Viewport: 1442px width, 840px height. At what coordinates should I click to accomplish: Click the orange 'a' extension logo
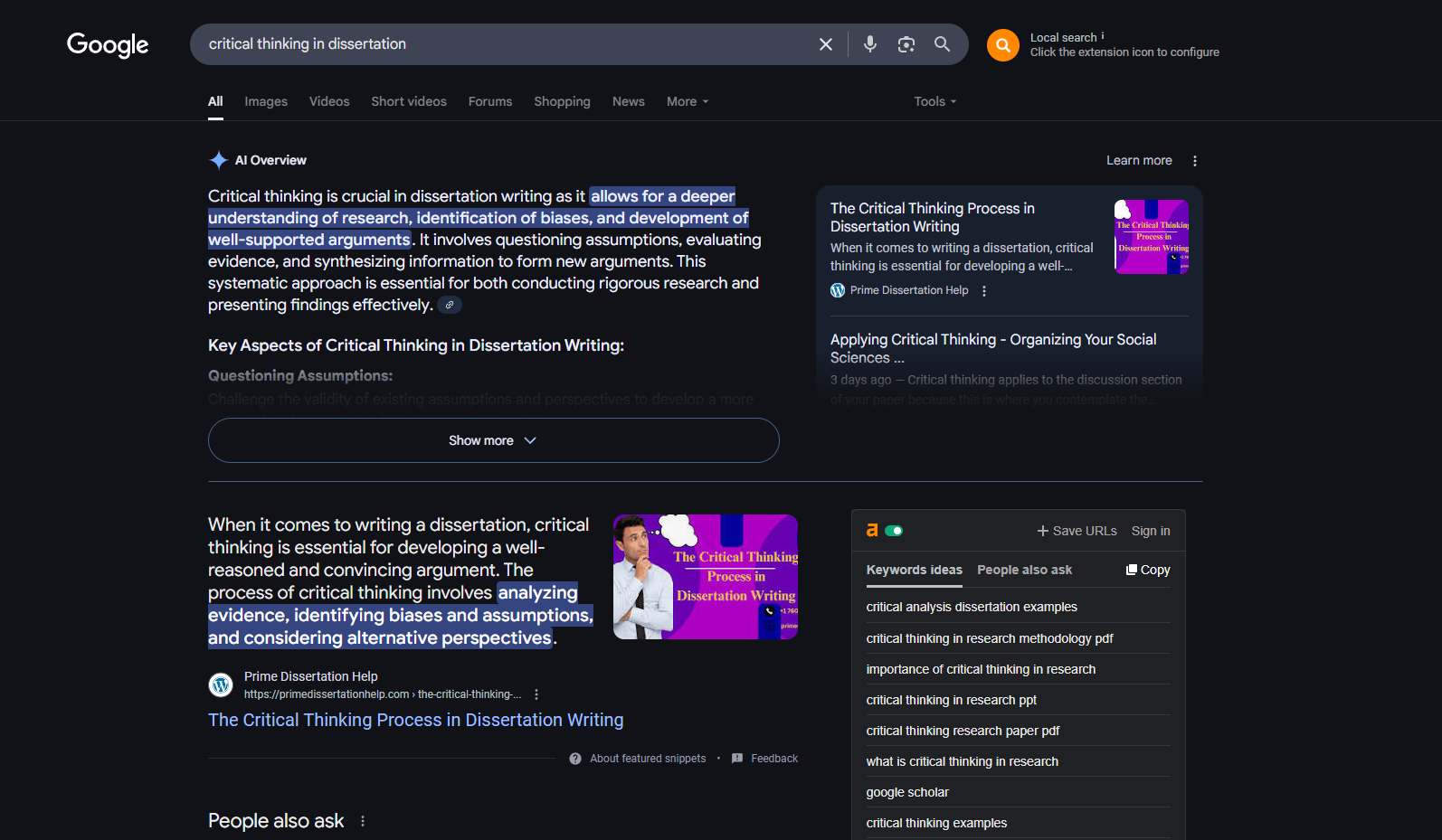[x=872, y=531]
